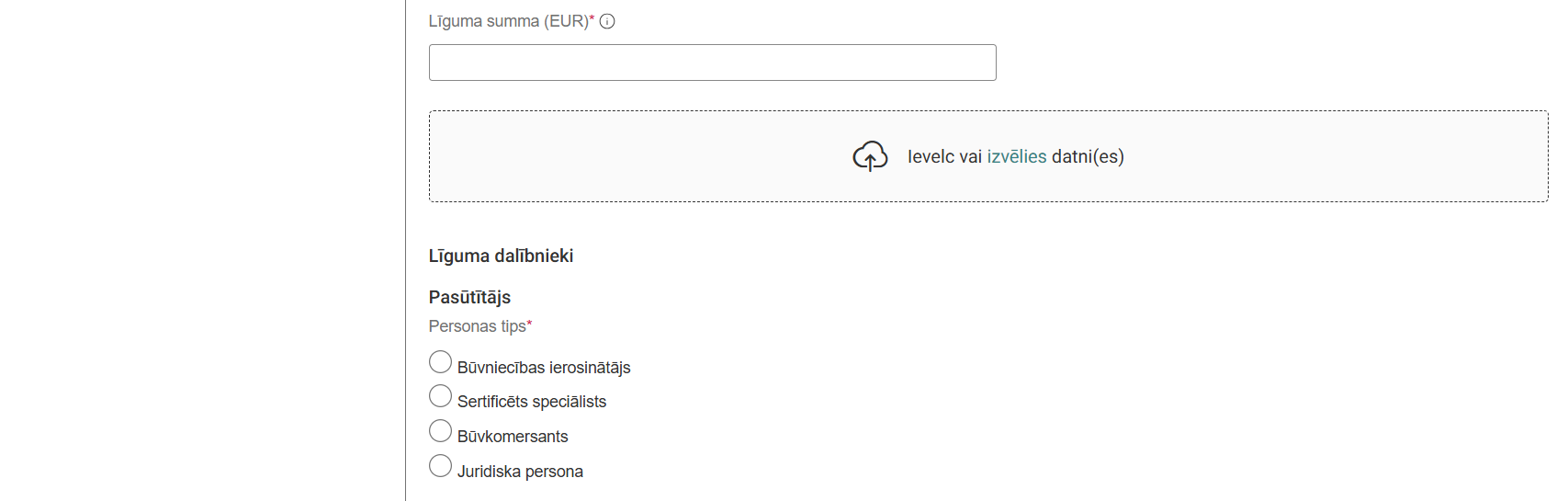
Task: Click the 'Pasūtītājs' subsection heading
Action: [469, 297]
